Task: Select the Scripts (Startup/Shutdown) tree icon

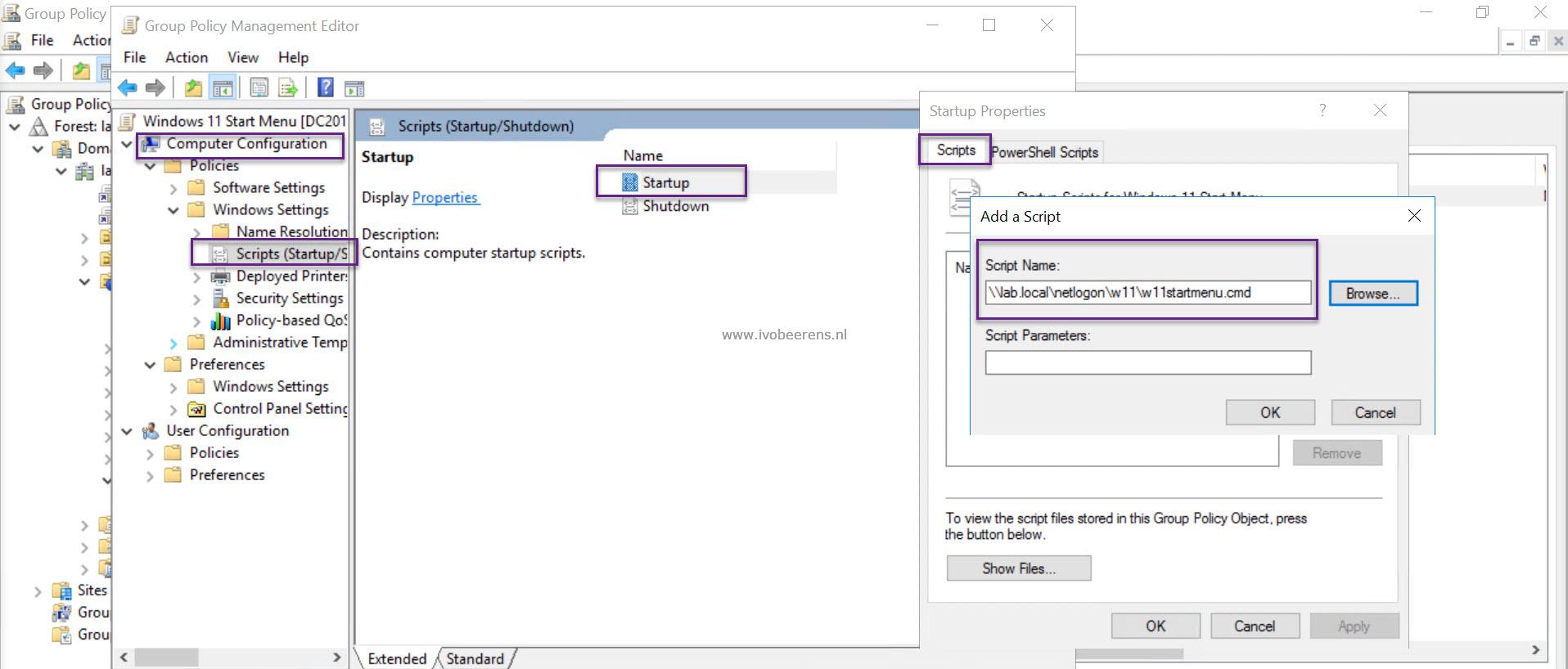Action: click(220, 254)
